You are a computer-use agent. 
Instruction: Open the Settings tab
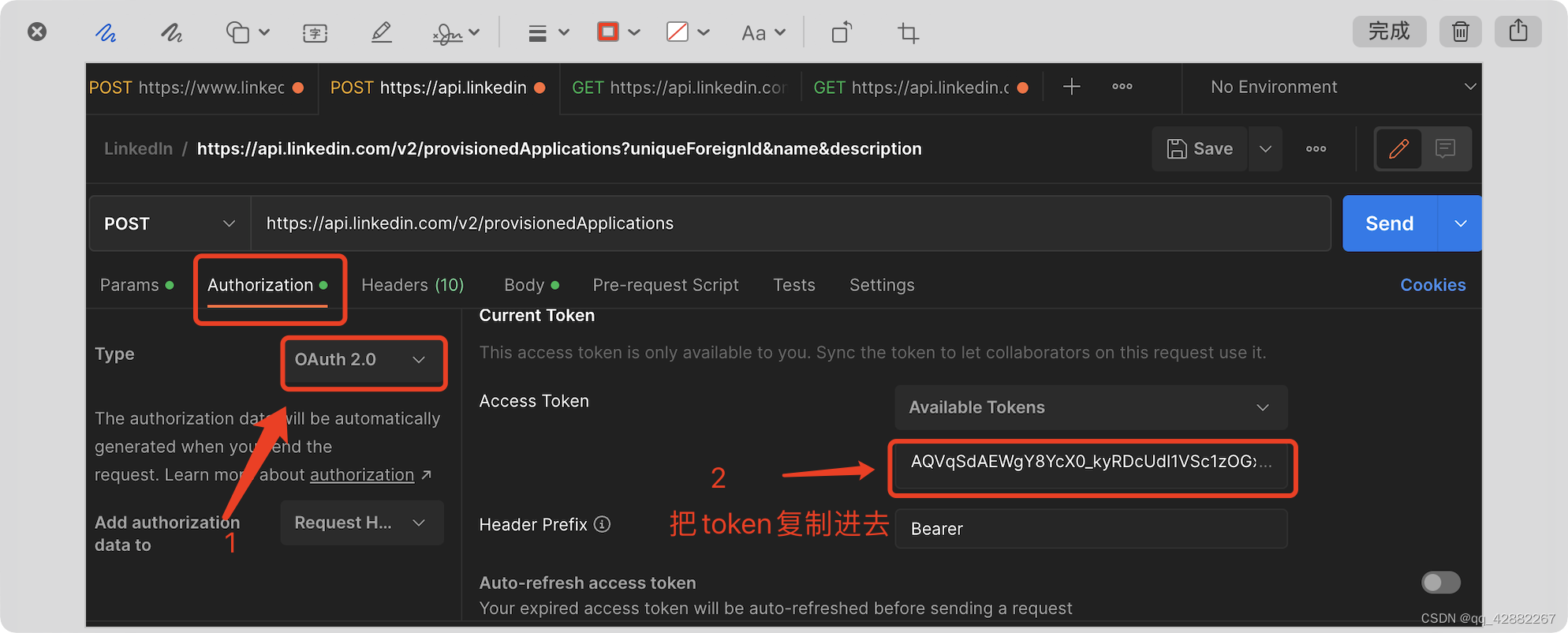(882, 285)
